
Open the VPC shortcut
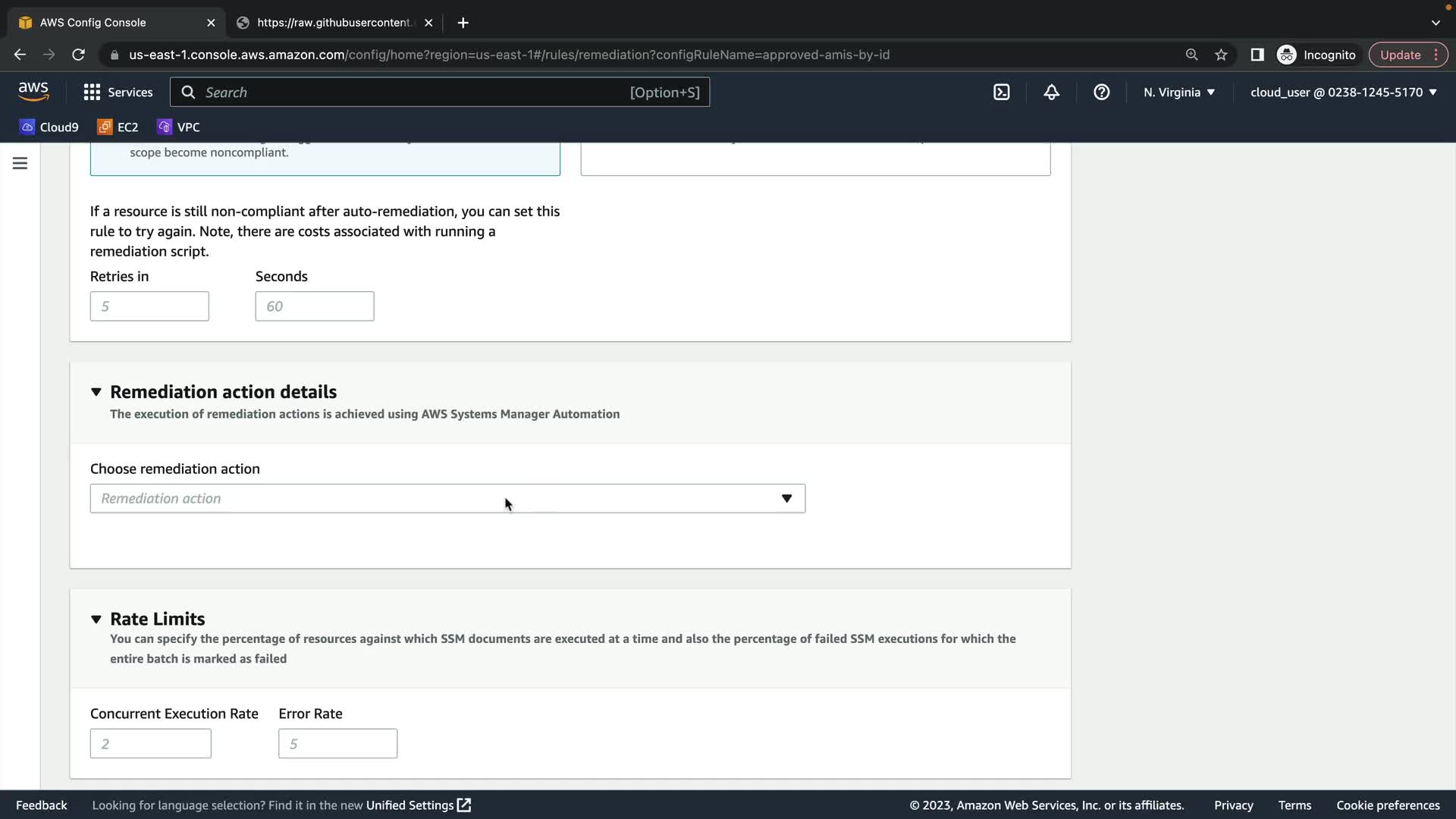click(178, 127)
